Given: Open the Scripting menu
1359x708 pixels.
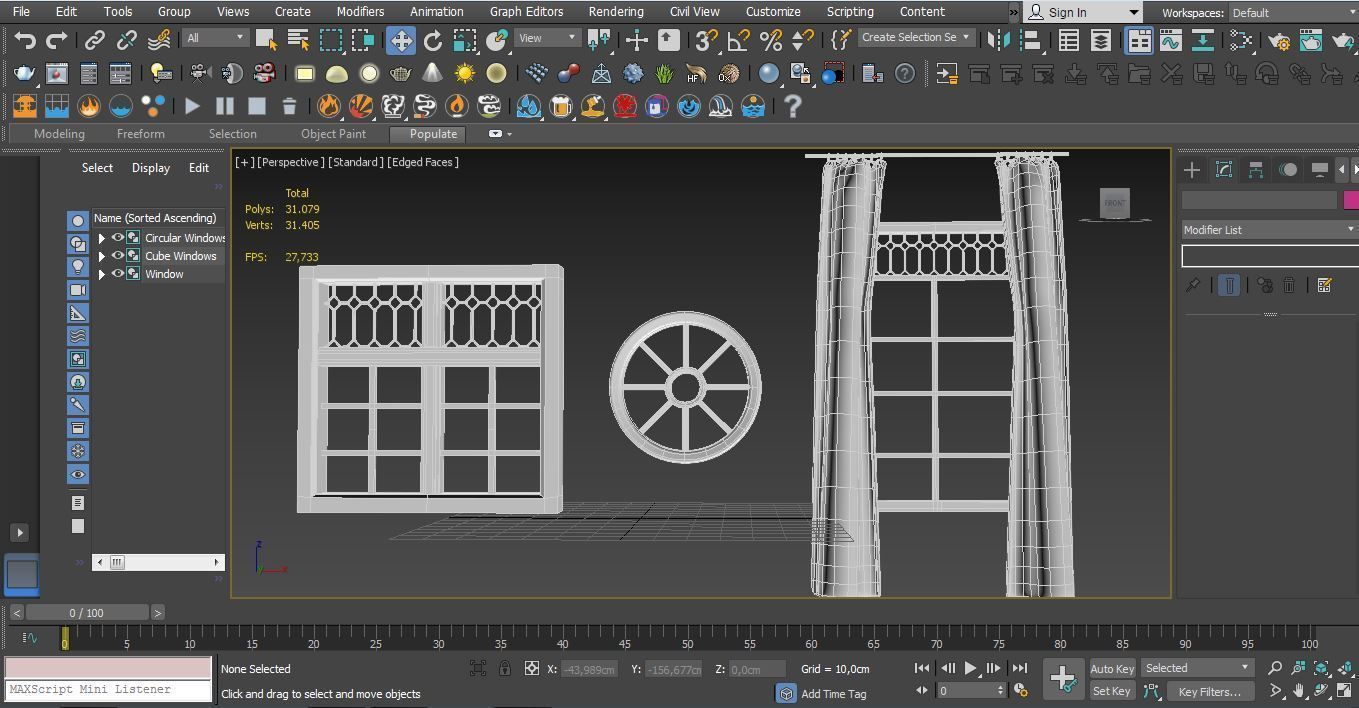Looking at the screenshot, I should click(x=850, y=12).
